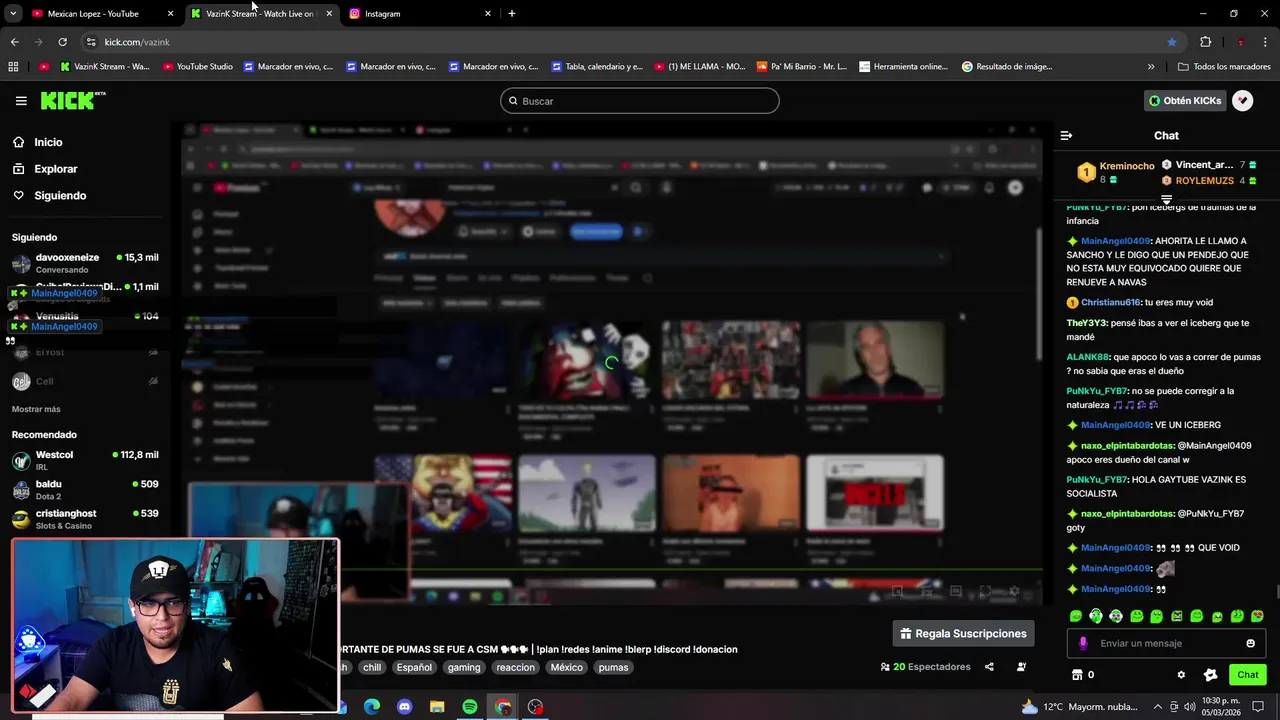Reload the page
Screen dimensions: 1280x720
(62, 42)
